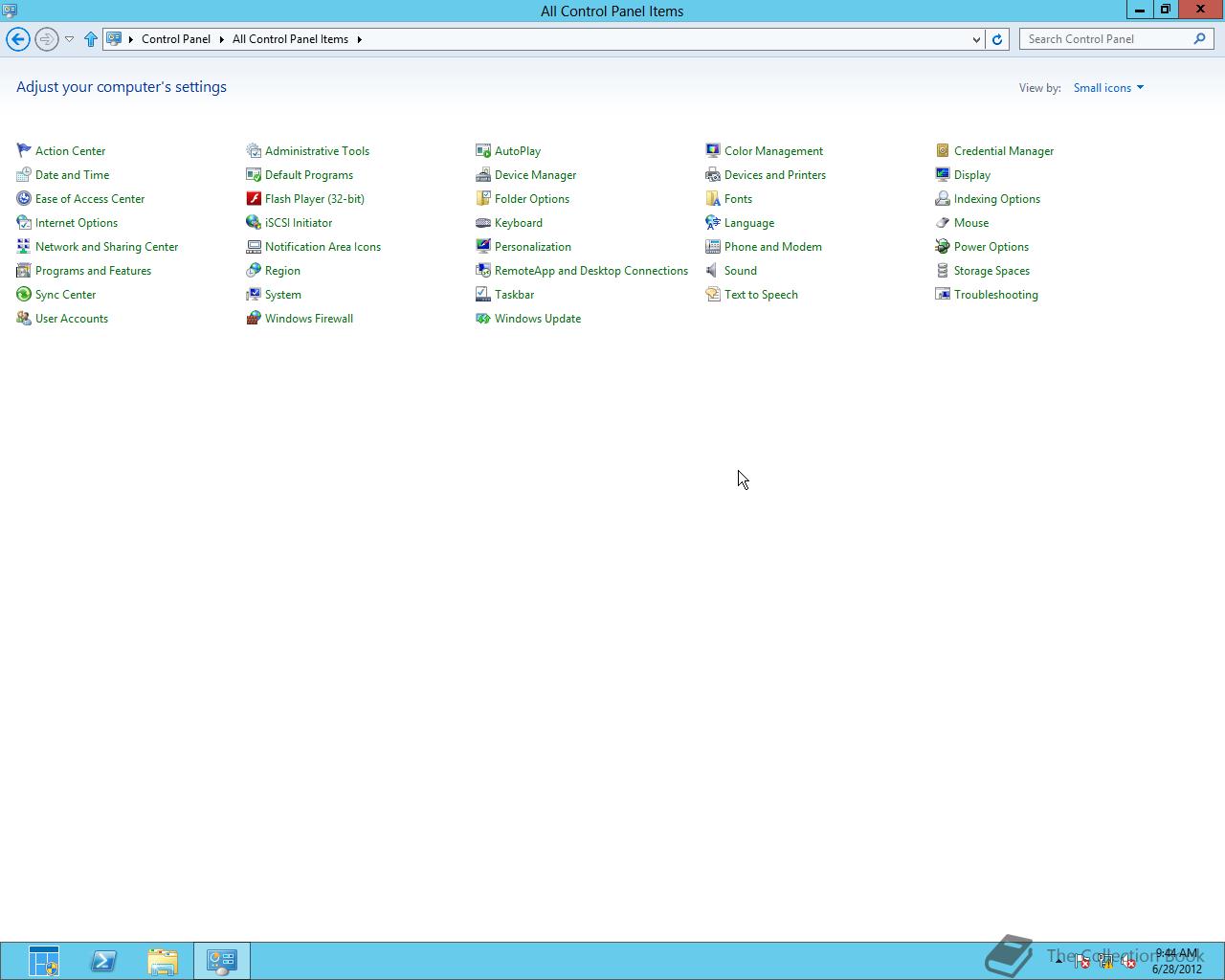Open the Language link

[749, 222]
